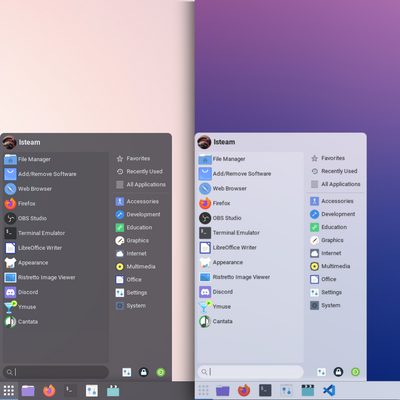Open the settings icon beside the dark search bar
Screen dimensions: 400x400
pyautogui.click(x=127, y=372)
